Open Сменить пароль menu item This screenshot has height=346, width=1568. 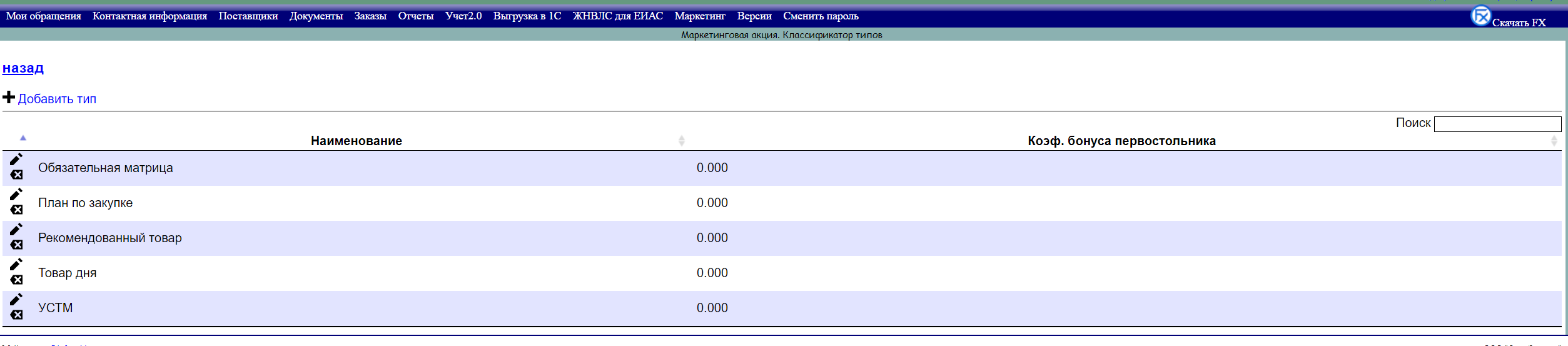click(820, 16)
